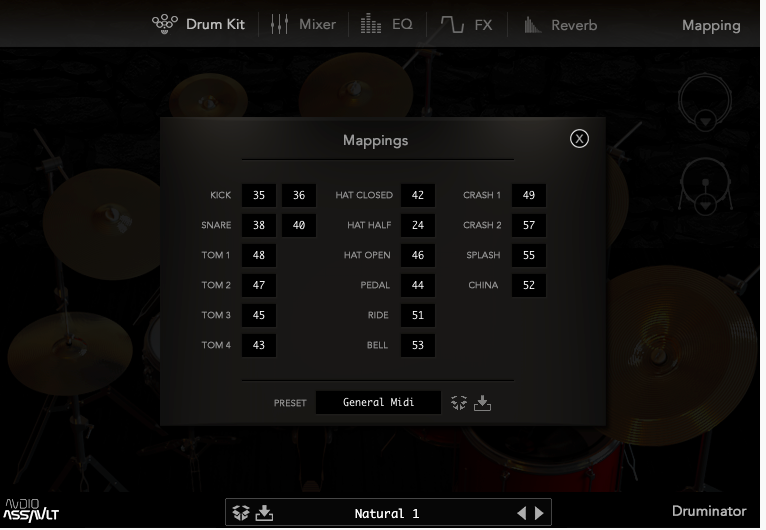
Task: Click the PRESET label
Action: pyautogui.click(x=290, y=403)
